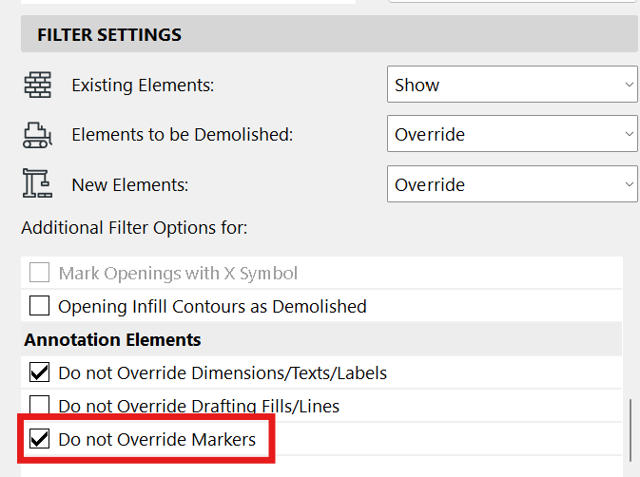Click the New Elements crane icon
Image resolution: width=640 pixels, height=477 pixels.
pyautogui.click(x=36, y=184)
